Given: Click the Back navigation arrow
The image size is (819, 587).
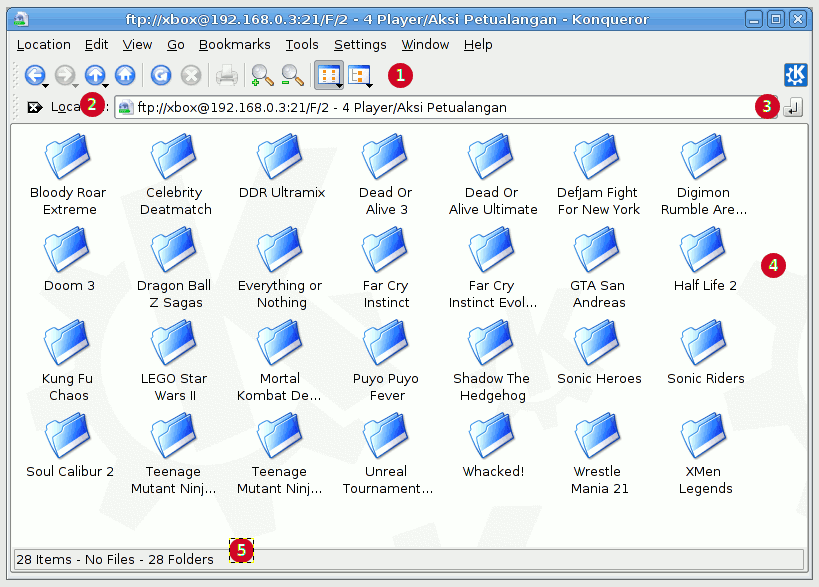Looking at the screenshot, I should (x=34, y=75).
